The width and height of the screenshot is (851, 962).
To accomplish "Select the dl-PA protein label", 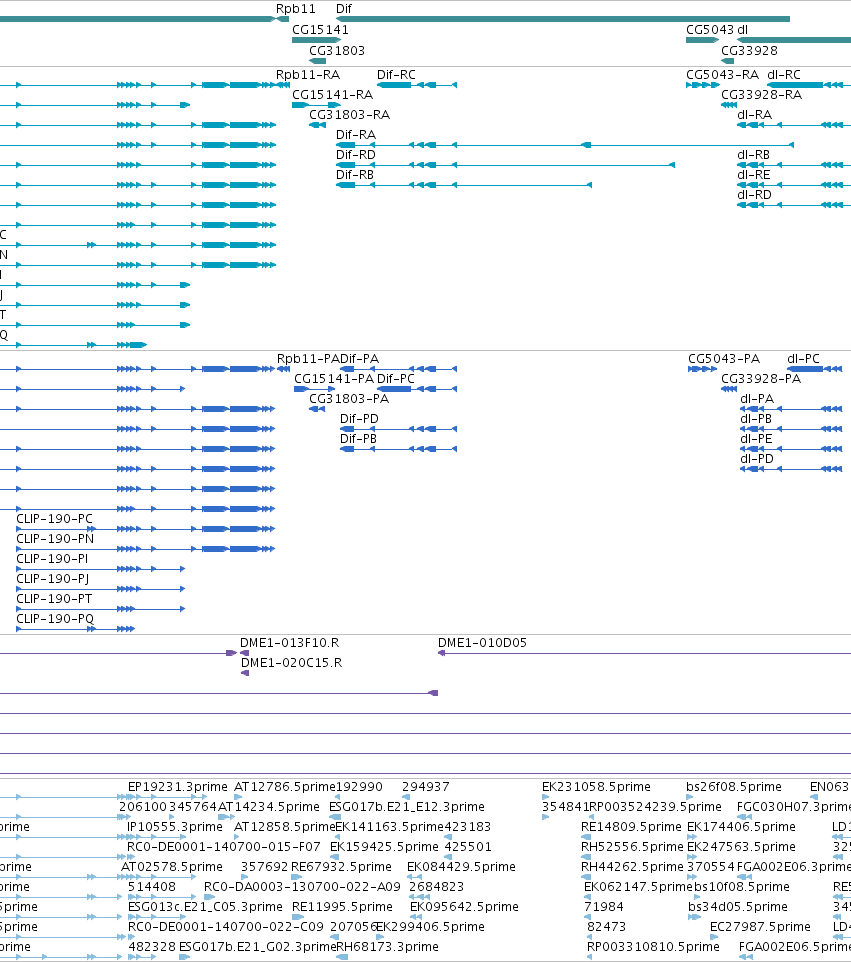I will coord(757,399).
